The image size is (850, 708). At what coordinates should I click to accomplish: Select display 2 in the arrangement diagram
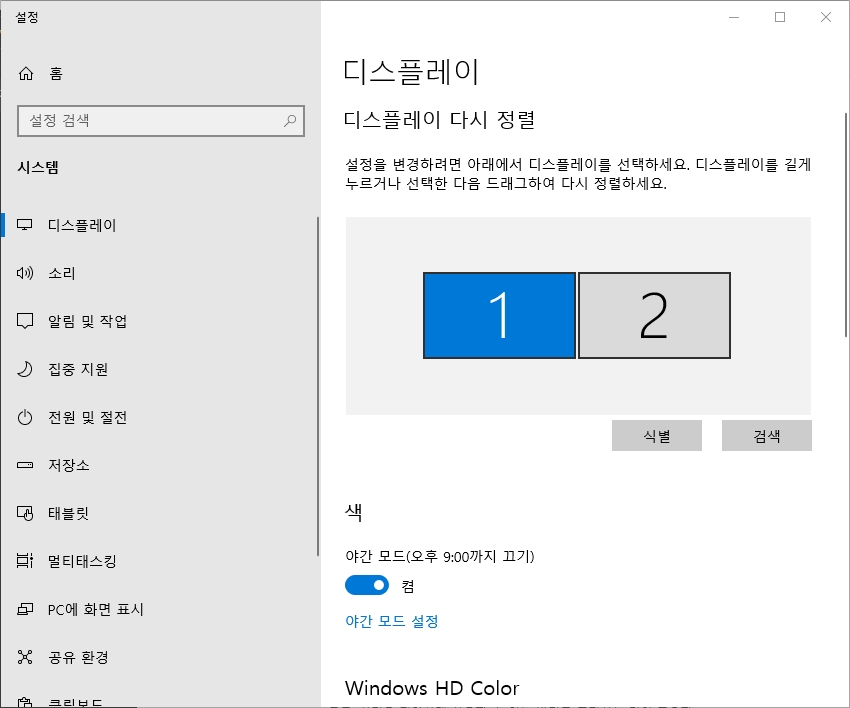point(654,315)
